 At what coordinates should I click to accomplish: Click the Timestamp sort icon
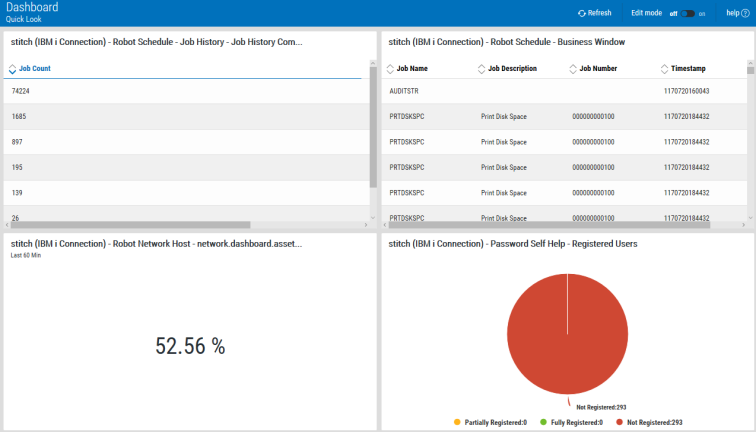pos(665,69)
